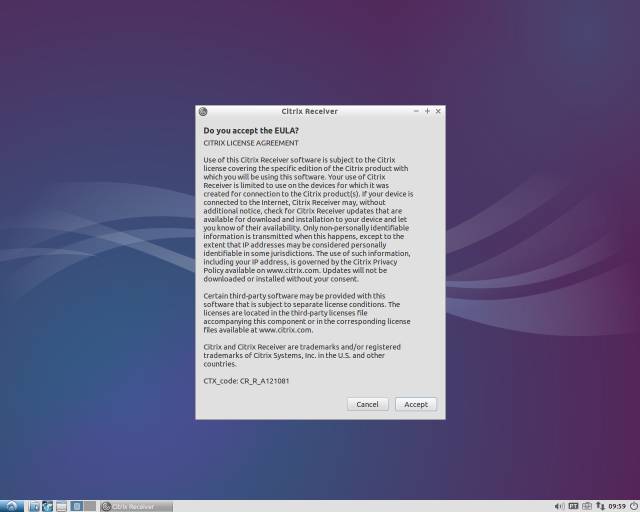
Task: Click the 'CTX_code: CR_R_A121081' text
Action: [246, 381]
